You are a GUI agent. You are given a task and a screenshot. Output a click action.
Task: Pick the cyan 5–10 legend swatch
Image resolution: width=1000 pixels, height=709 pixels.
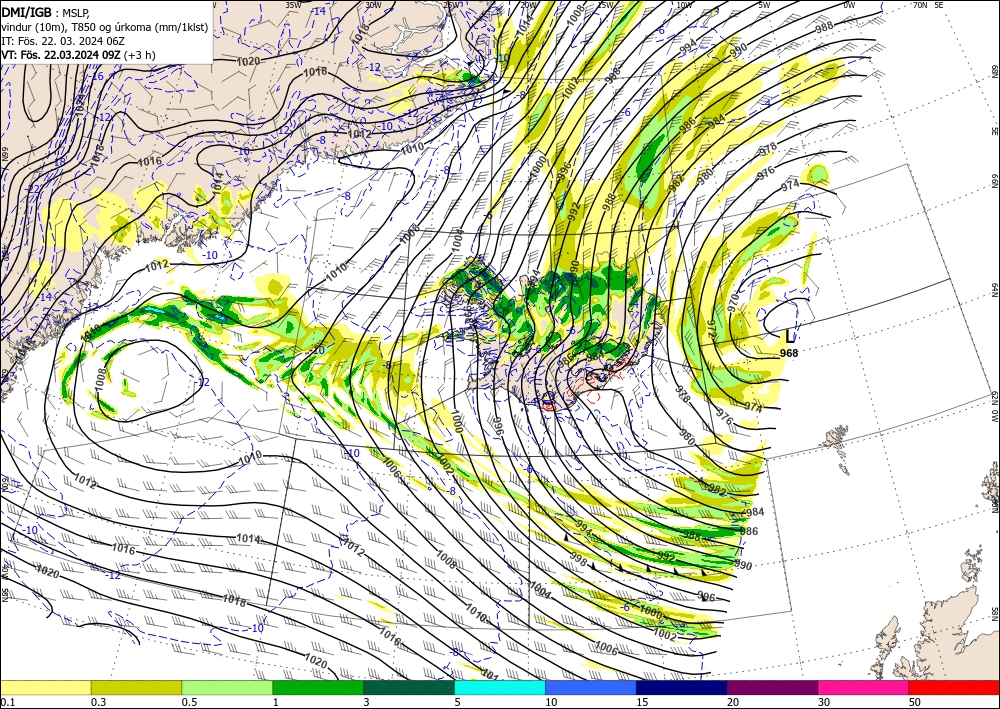[x=500, y=687]
